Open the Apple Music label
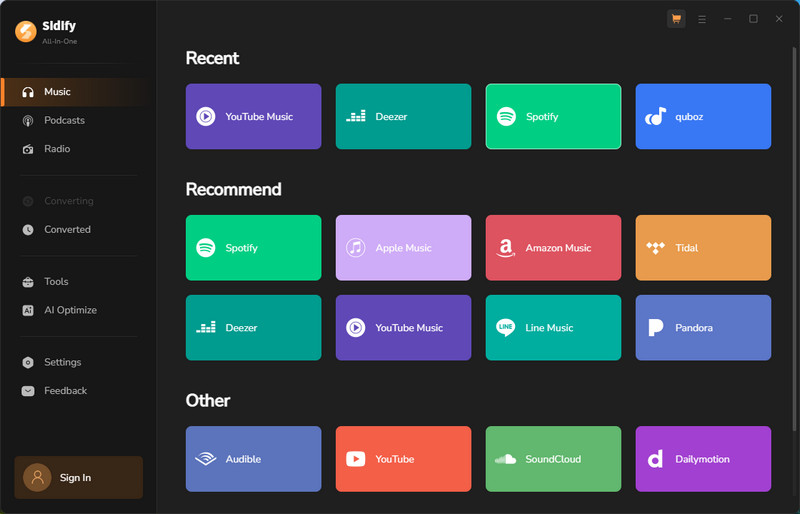This screenshot has width=800, height=514. click(x=404, y=248)
